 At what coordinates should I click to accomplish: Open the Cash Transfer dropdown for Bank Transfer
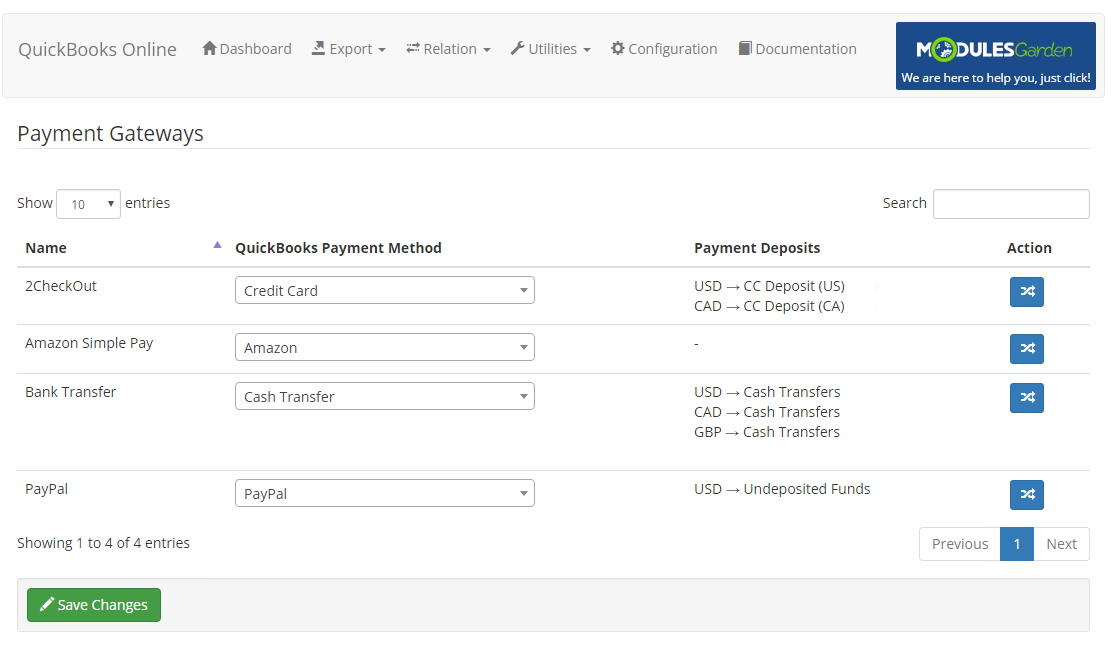click(x=384, y=396)
